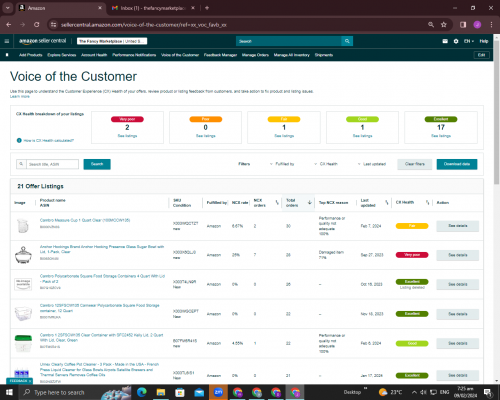Image resolution: width=500 pixels, height=400 pixels.
Task: Open Learn more link under description
Action: pos(20,96)
